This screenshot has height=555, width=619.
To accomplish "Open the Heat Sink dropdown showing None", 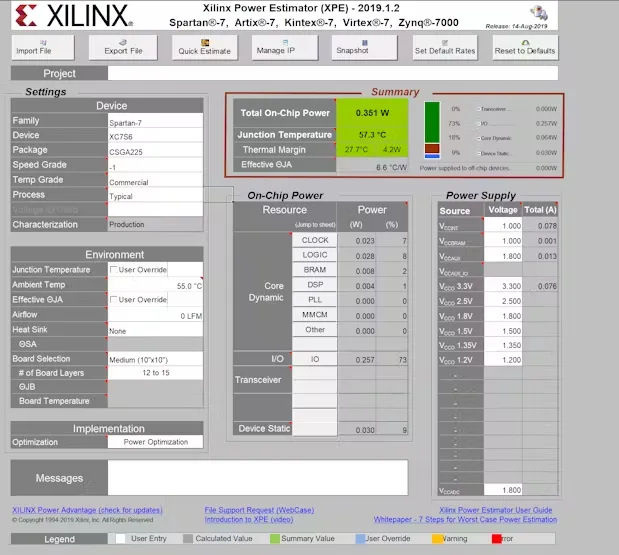I will 156,330.
